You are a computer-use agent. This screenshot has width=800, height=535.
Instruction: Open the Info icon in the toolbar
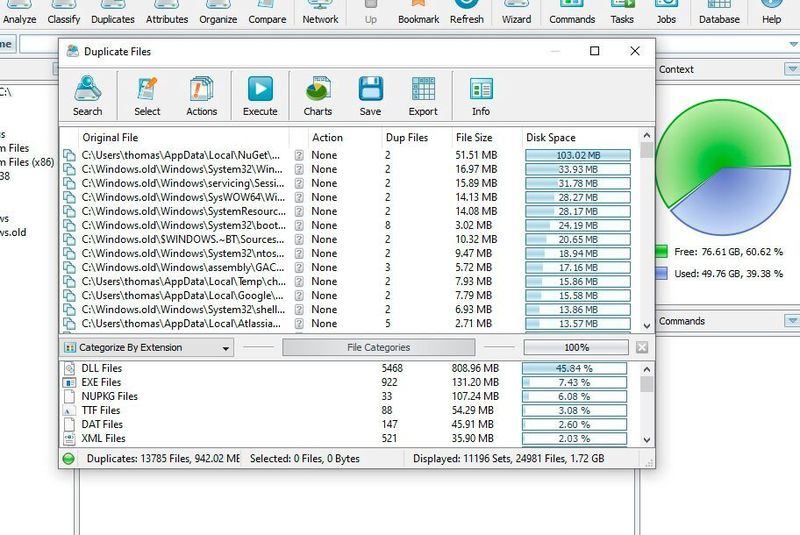coord(481,96)
